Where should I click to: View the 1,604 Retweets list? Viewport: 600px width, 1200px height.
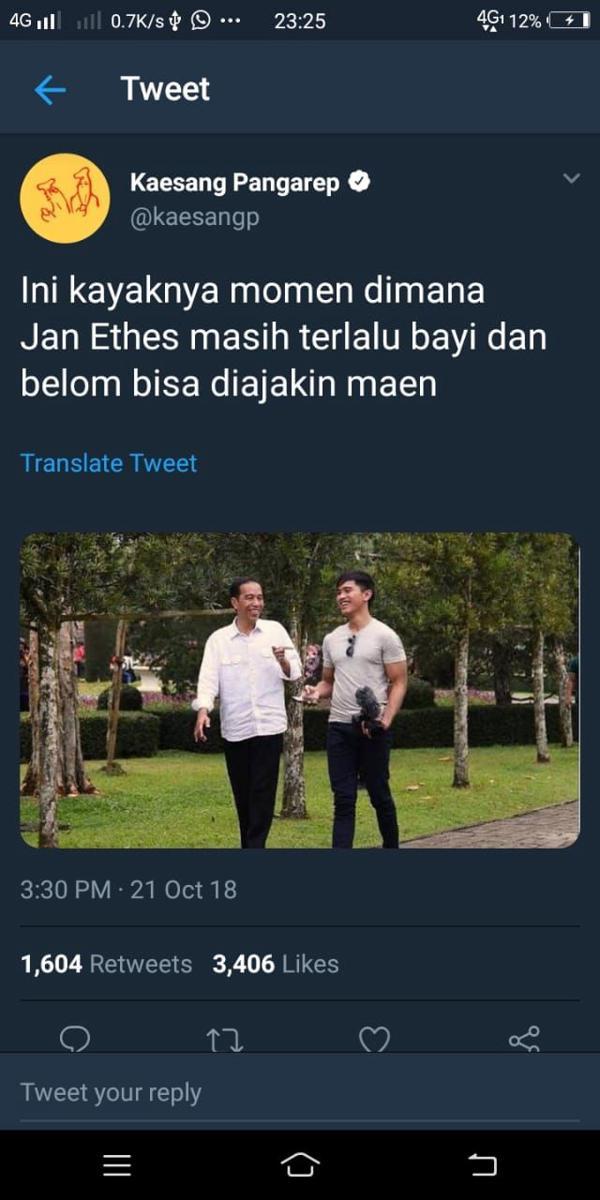[106, 964]
